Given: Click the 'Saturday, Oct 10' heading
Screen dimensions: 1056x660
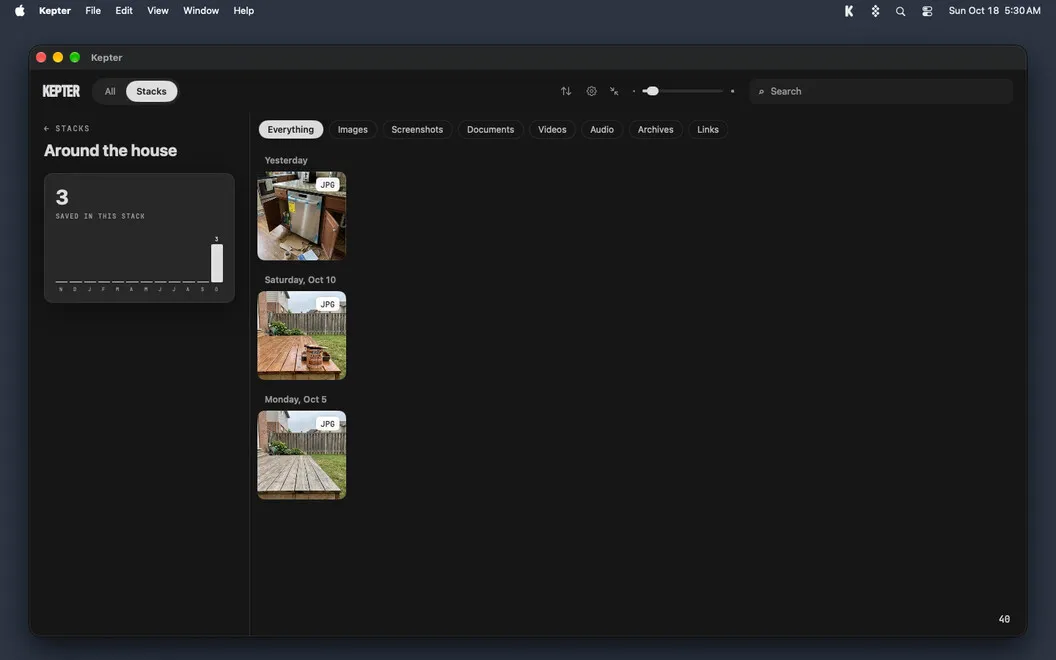Looking at the screenshot, I should [x=300, y=279].
